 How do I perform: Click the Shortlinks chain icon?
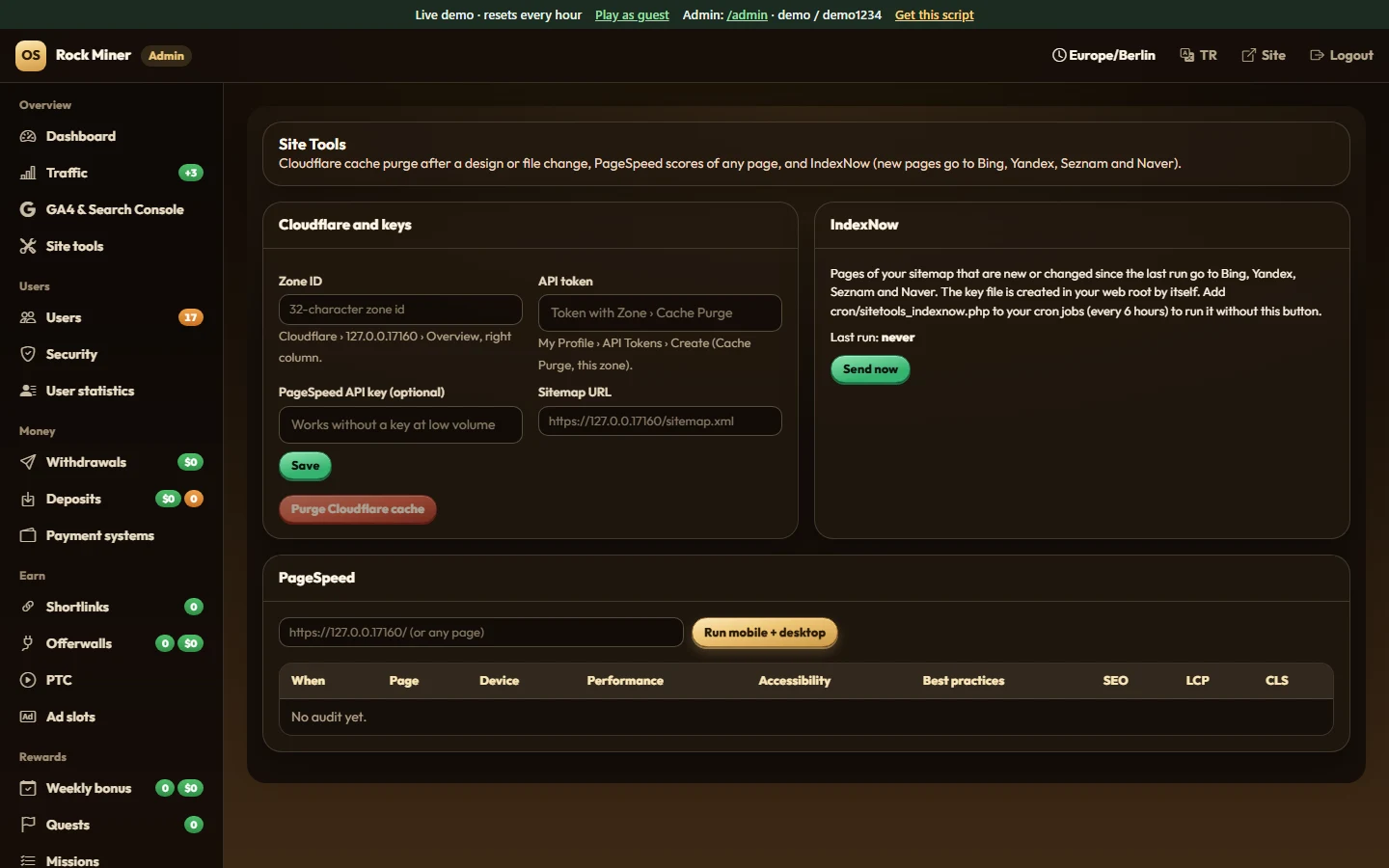coord(28,607)
